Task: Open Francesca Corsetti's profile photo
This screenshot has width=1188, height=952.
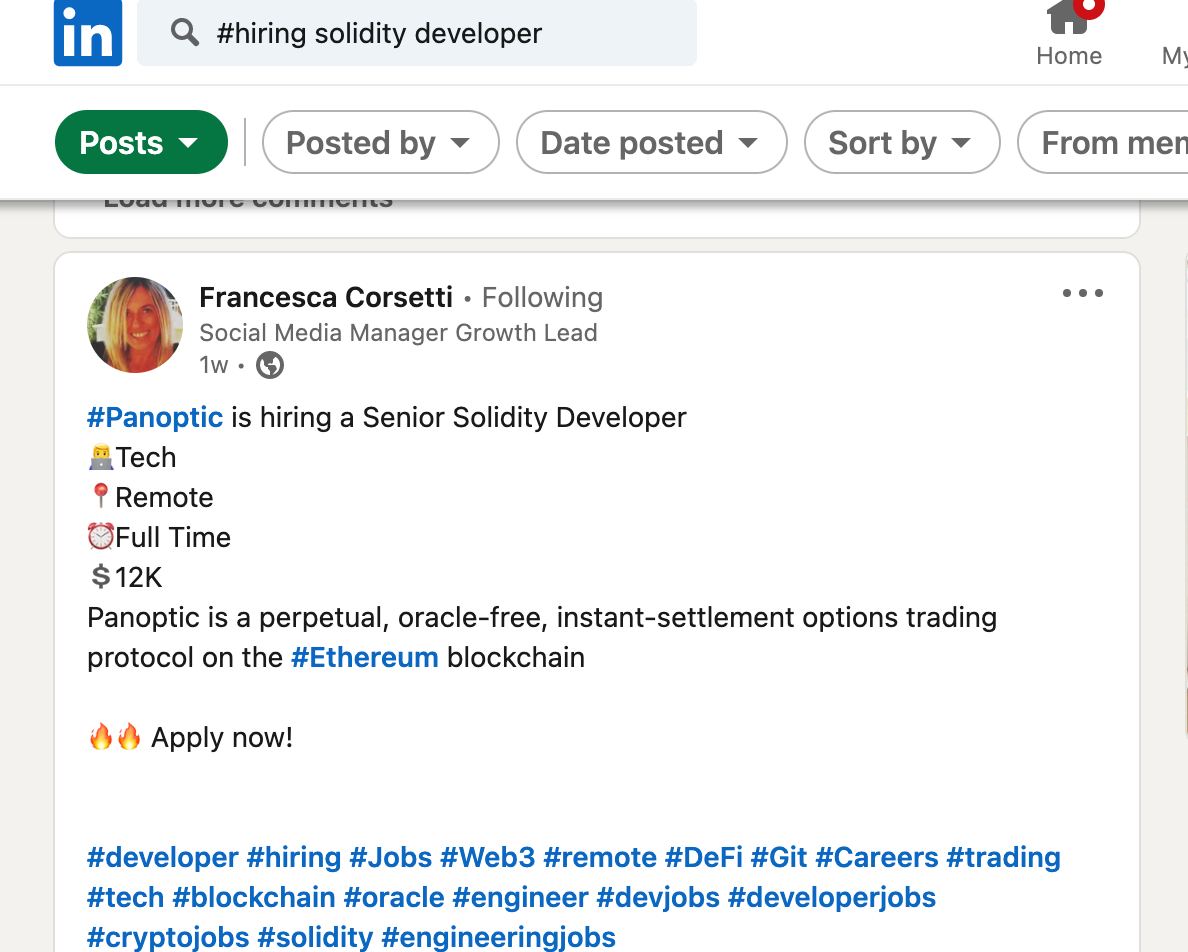Action: point(135,325)
